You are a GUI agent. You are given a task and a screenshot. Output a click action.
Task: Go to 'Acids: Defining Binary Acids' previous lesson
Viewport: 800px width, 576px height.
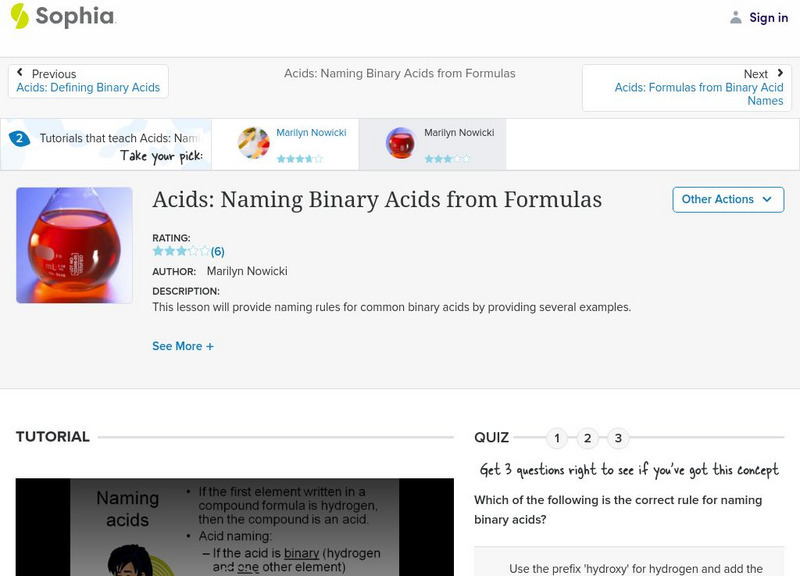tap(88, 87)
